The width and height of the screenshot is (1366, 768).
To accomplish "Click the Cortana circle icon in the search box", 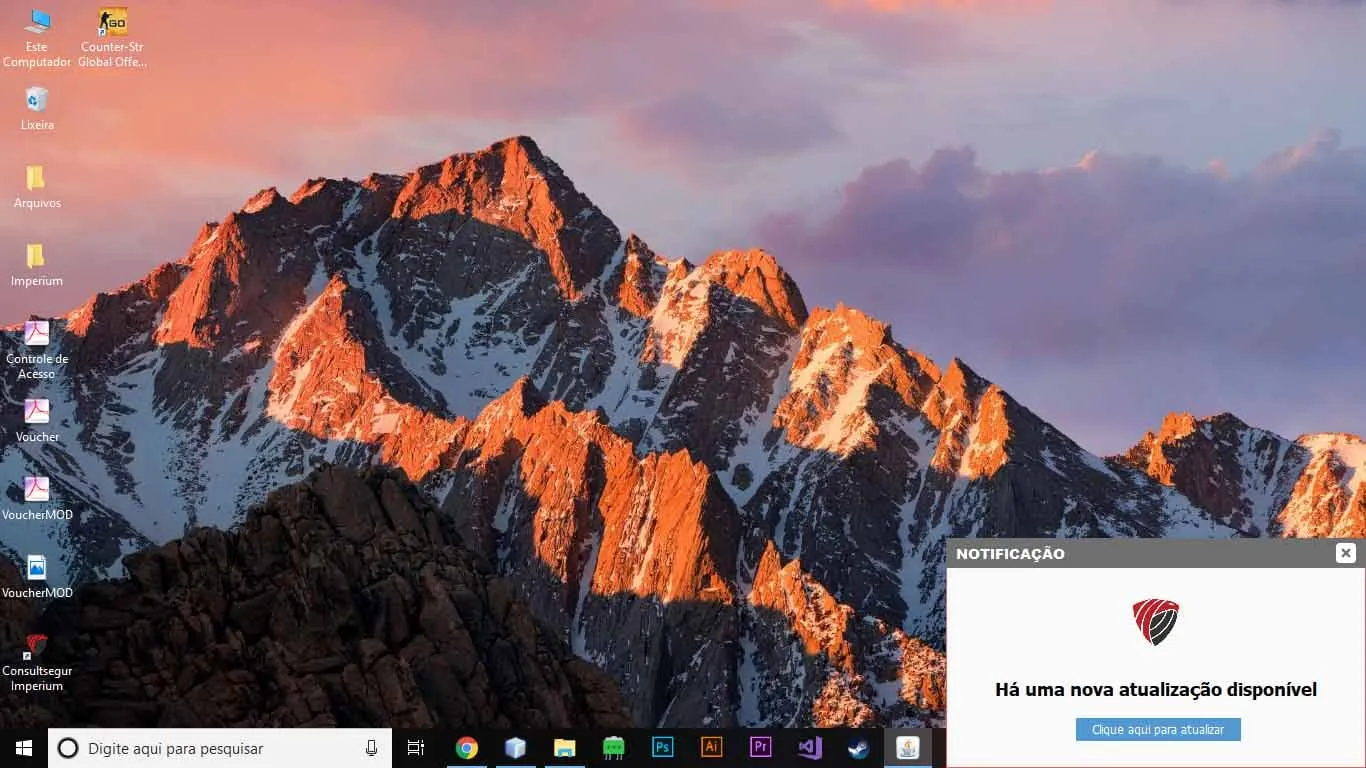I will [68, 748].
